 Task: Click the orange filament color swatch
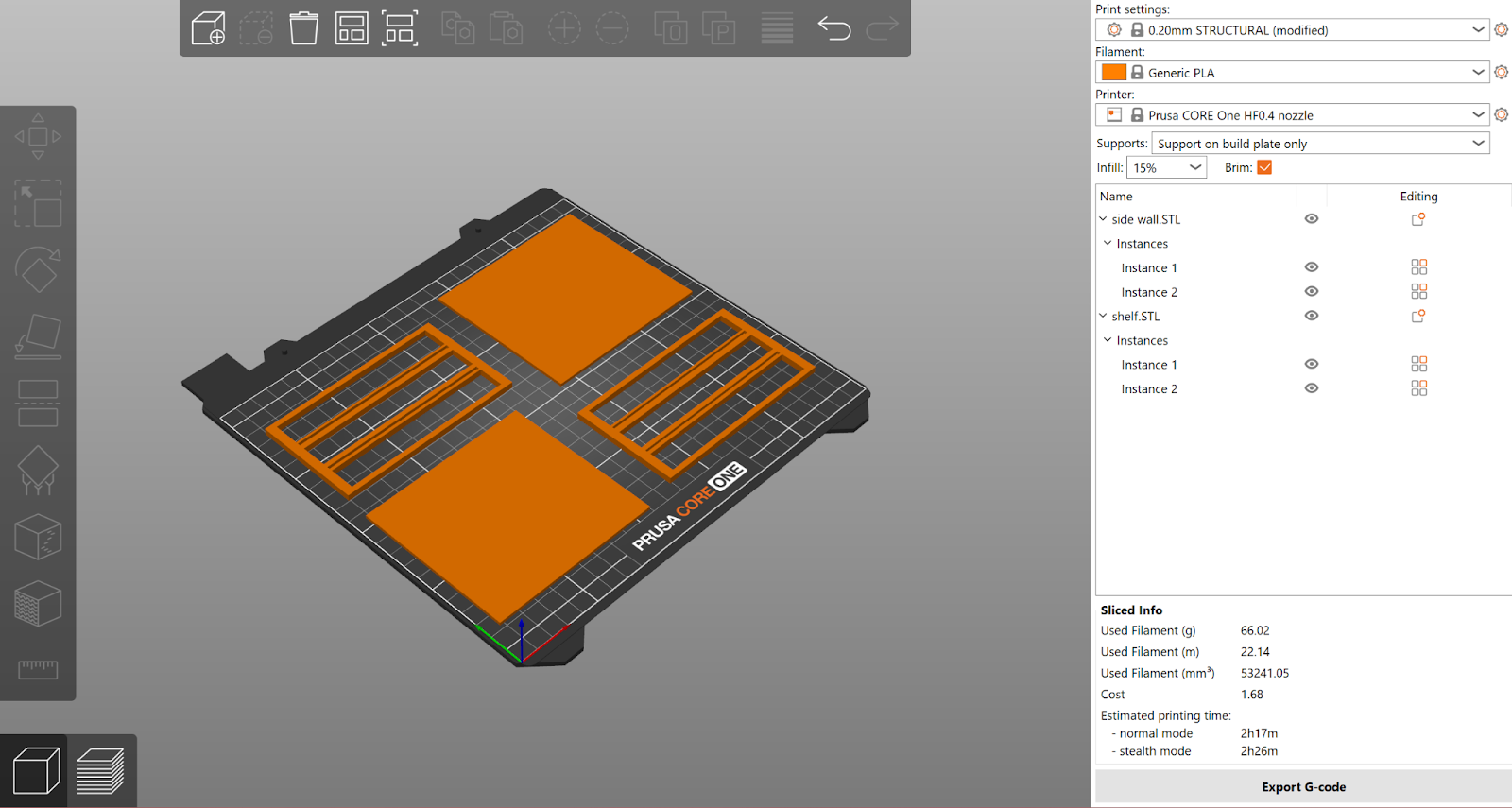1114,72
